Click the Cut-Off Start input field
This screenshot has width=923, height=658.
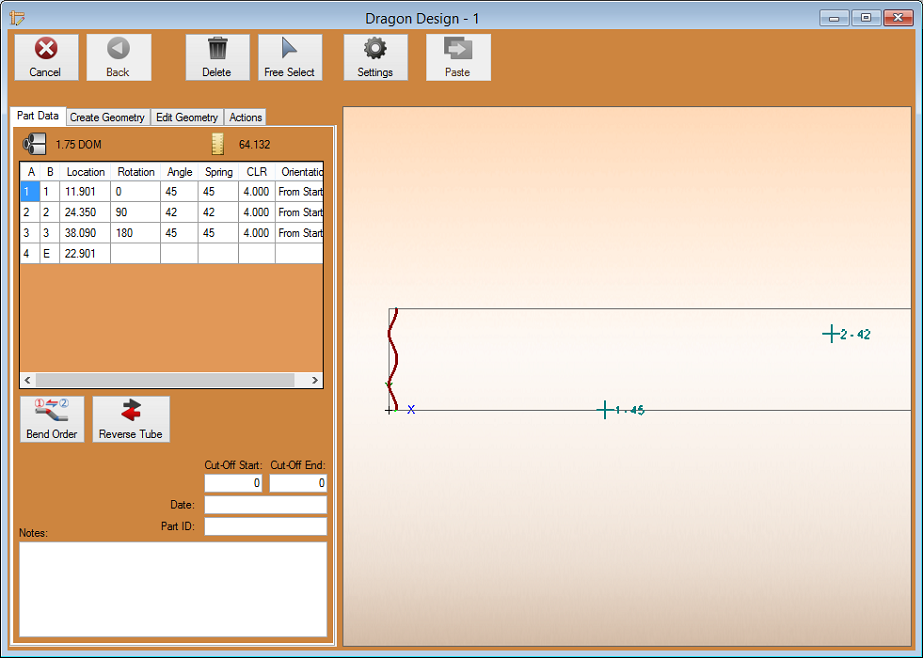point(234,483)
